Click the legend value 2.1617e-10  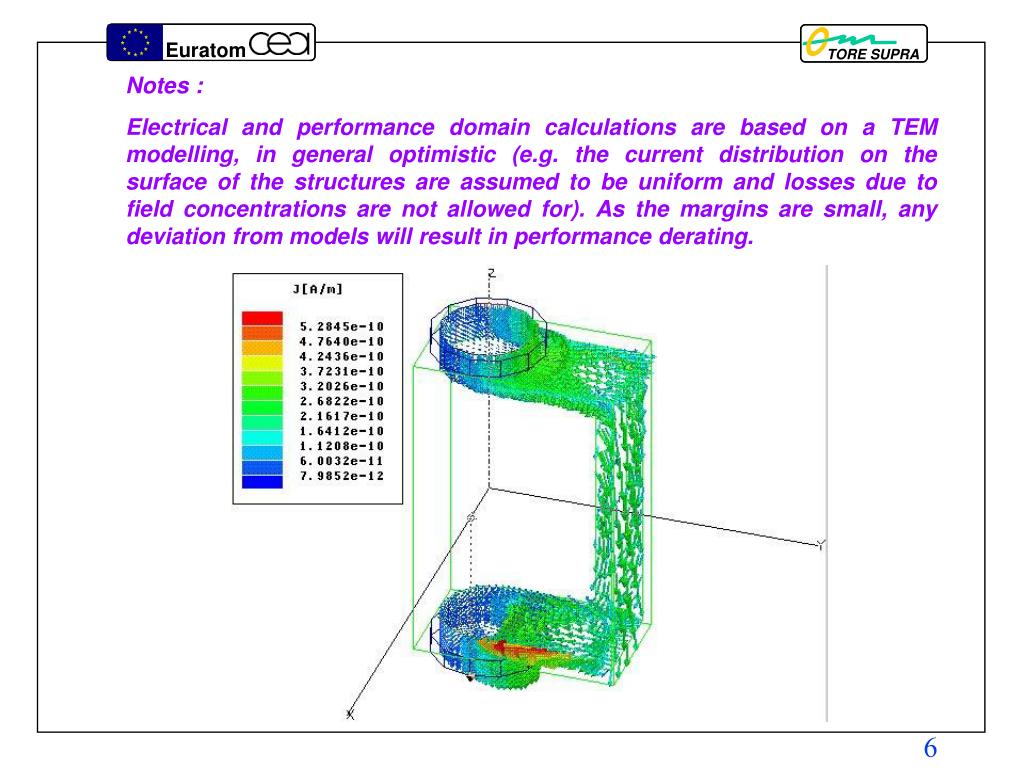coord(342,417)
